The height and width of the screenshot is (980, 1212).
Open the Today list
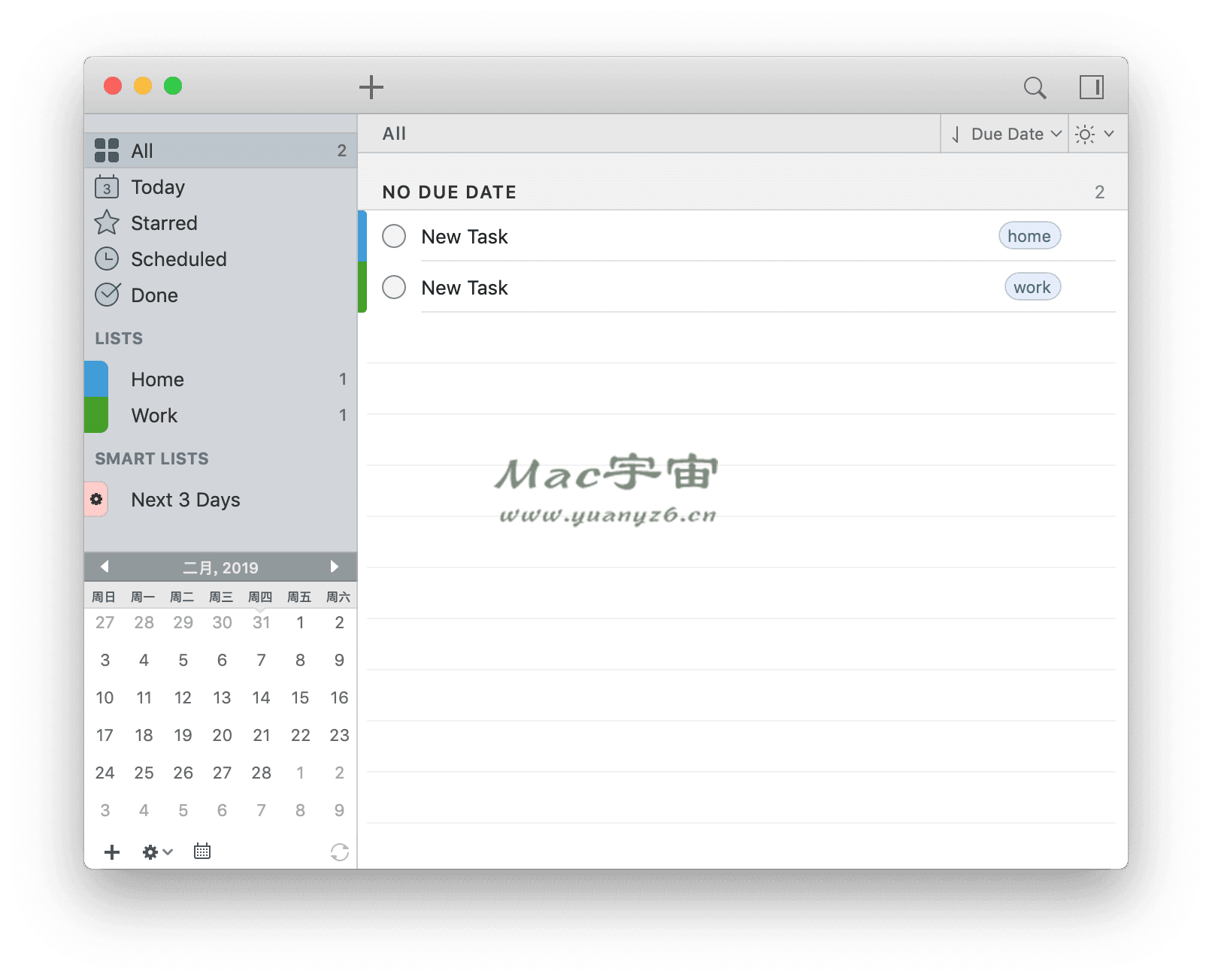(157, 187)
